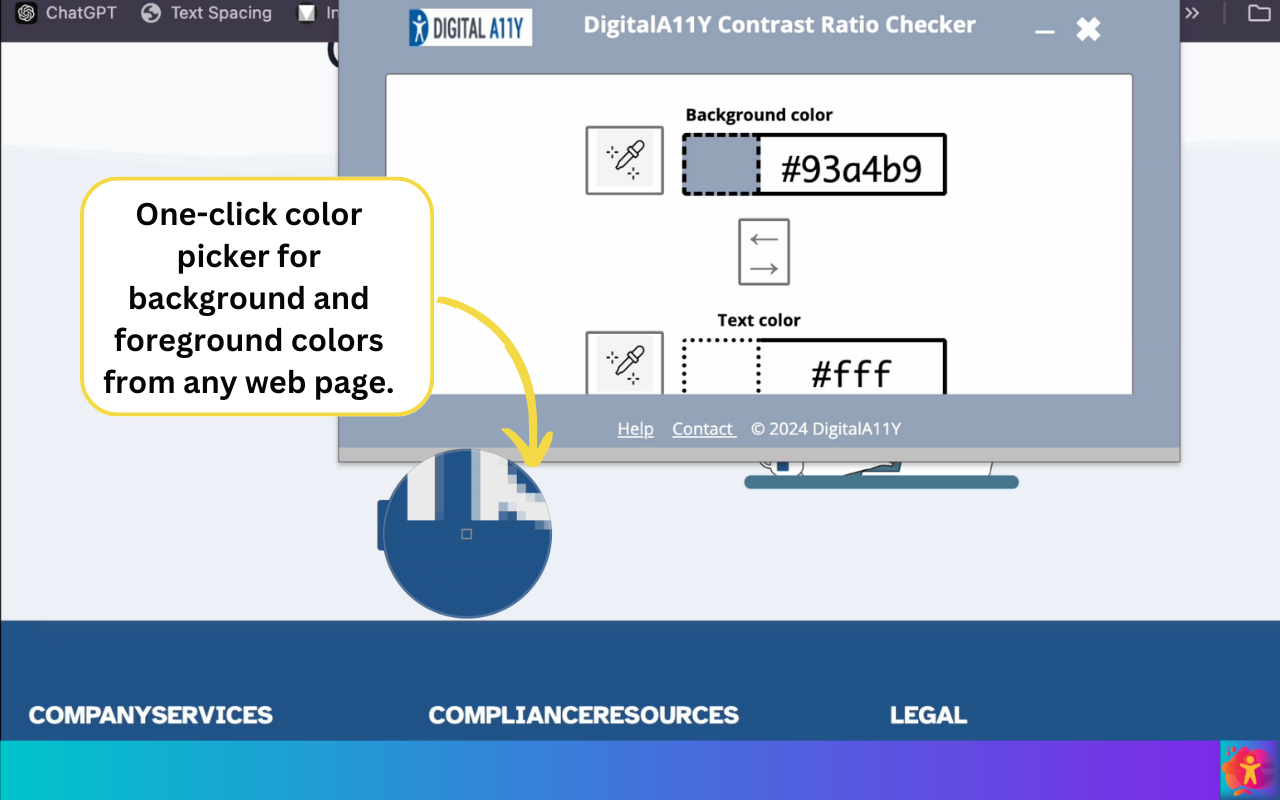
Task: Show more bookmarks via chevron
Action: click(1191, 13)
